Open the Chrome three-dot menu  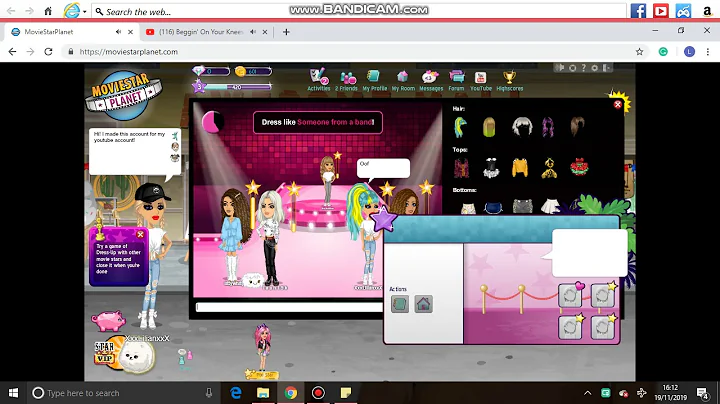[708, 52]
